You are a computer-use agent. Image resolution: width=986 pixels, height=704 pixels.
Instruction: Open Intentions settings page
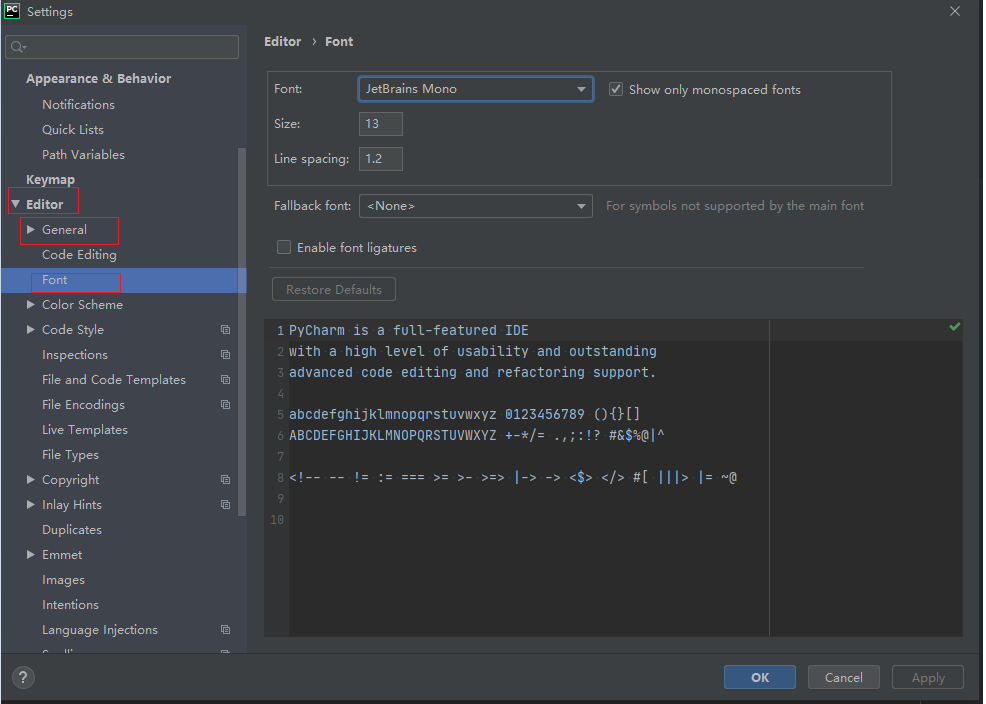pos(70,605)
